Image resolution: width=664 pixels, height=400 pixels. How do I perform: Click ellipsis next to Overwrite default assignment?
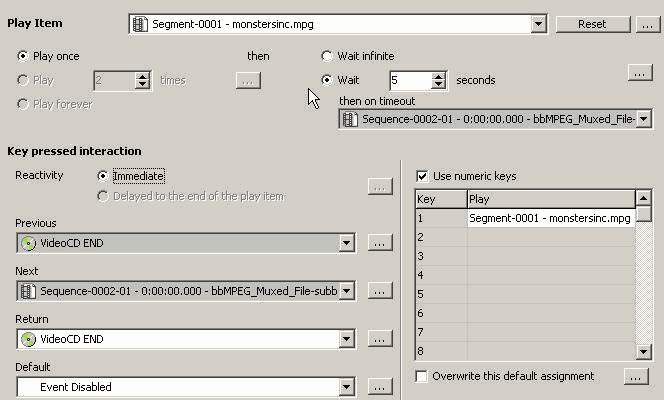pyautogui.click(x=636, y=376)
